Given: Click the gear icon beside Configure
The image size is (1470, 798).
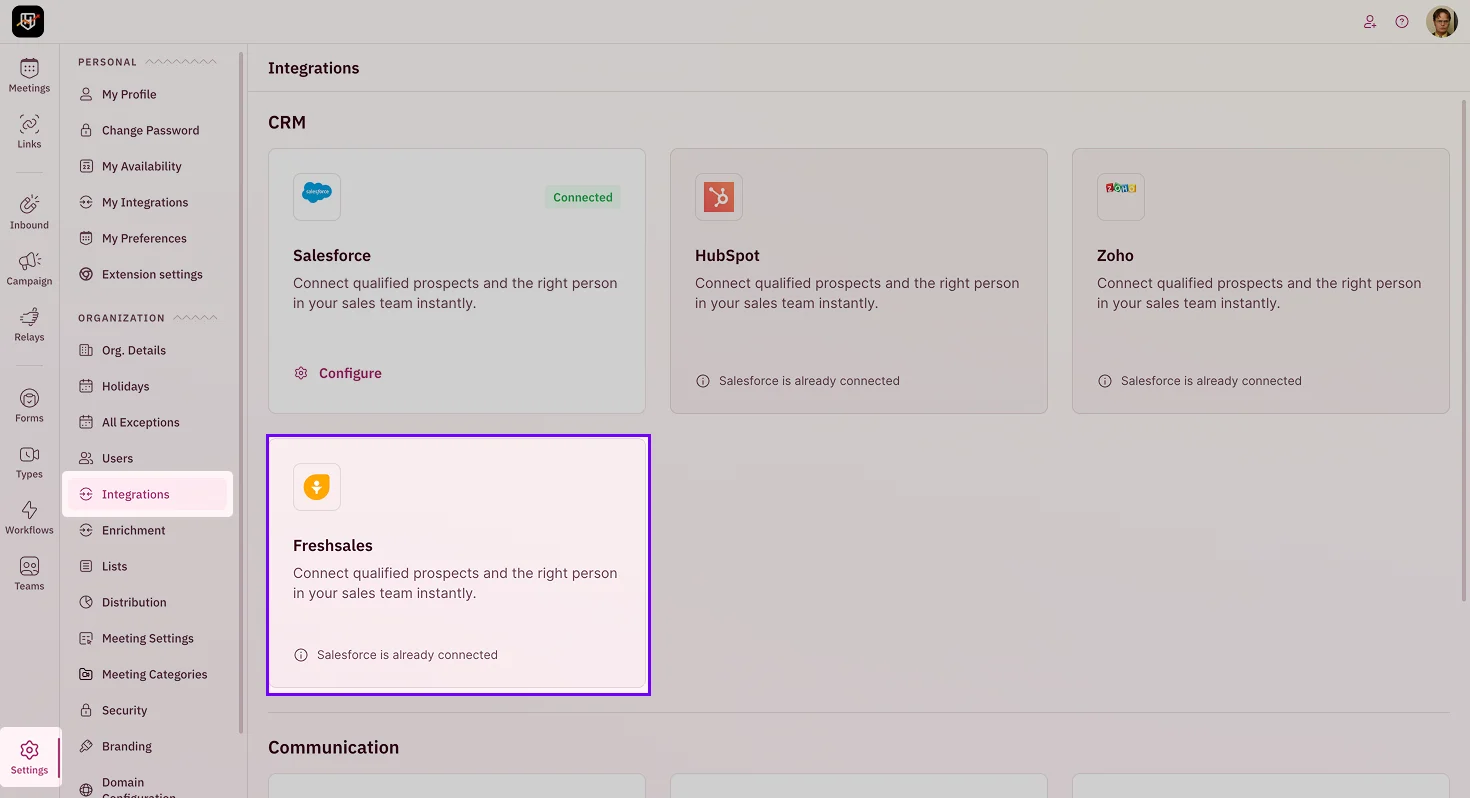Looking at the screenshot, I should 301,373.
